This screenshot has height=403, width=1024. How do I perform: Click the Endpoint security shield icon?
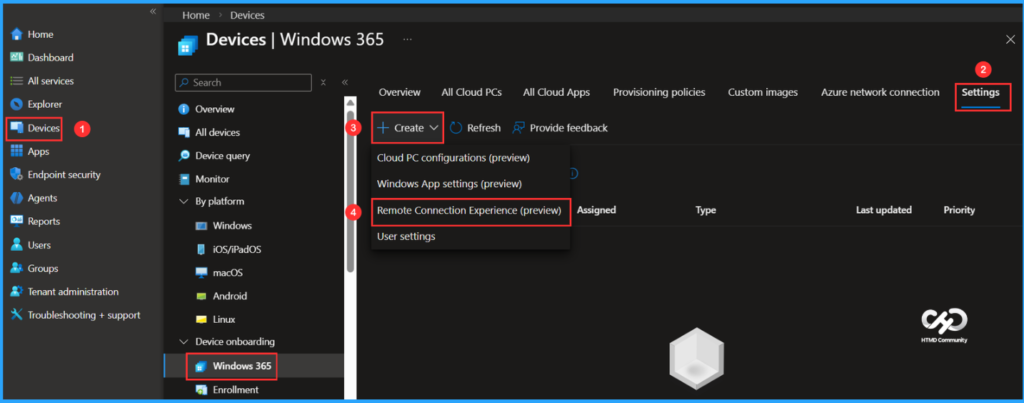(17, 174)
